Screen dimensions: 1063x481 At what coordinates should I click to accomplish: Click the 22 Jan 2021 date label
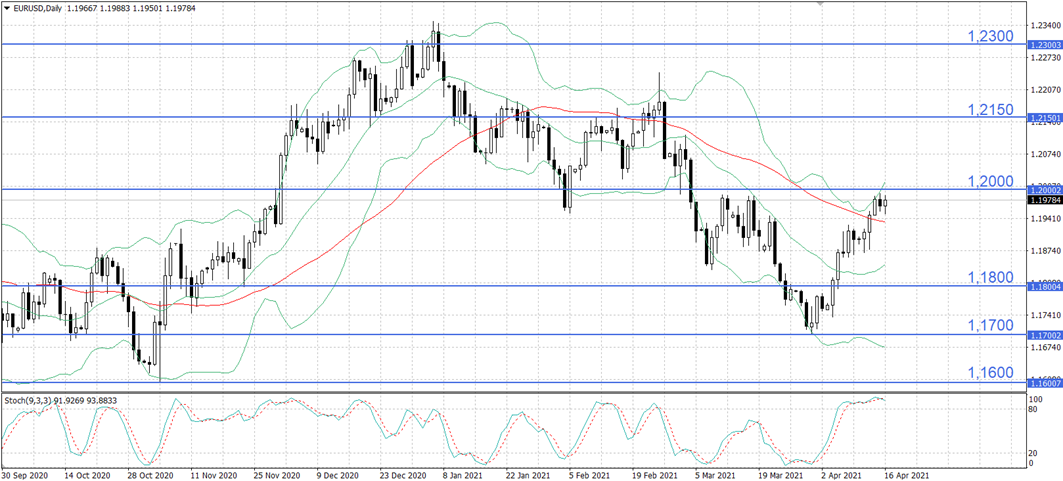tap(530, 476)
